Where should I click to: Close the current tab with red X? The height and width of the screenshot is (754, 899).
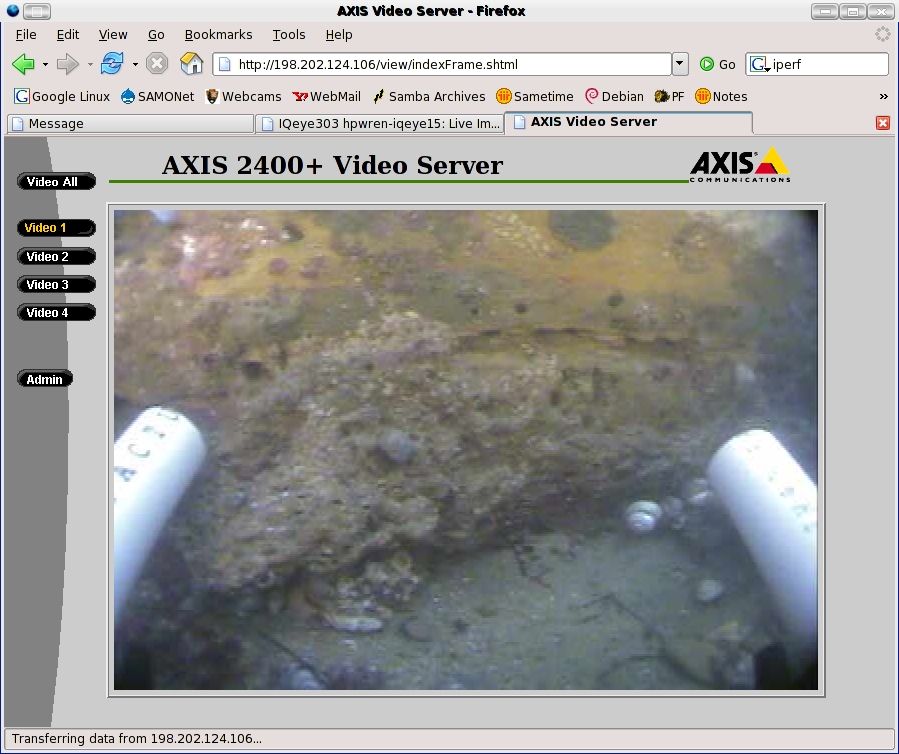point(883,123)
